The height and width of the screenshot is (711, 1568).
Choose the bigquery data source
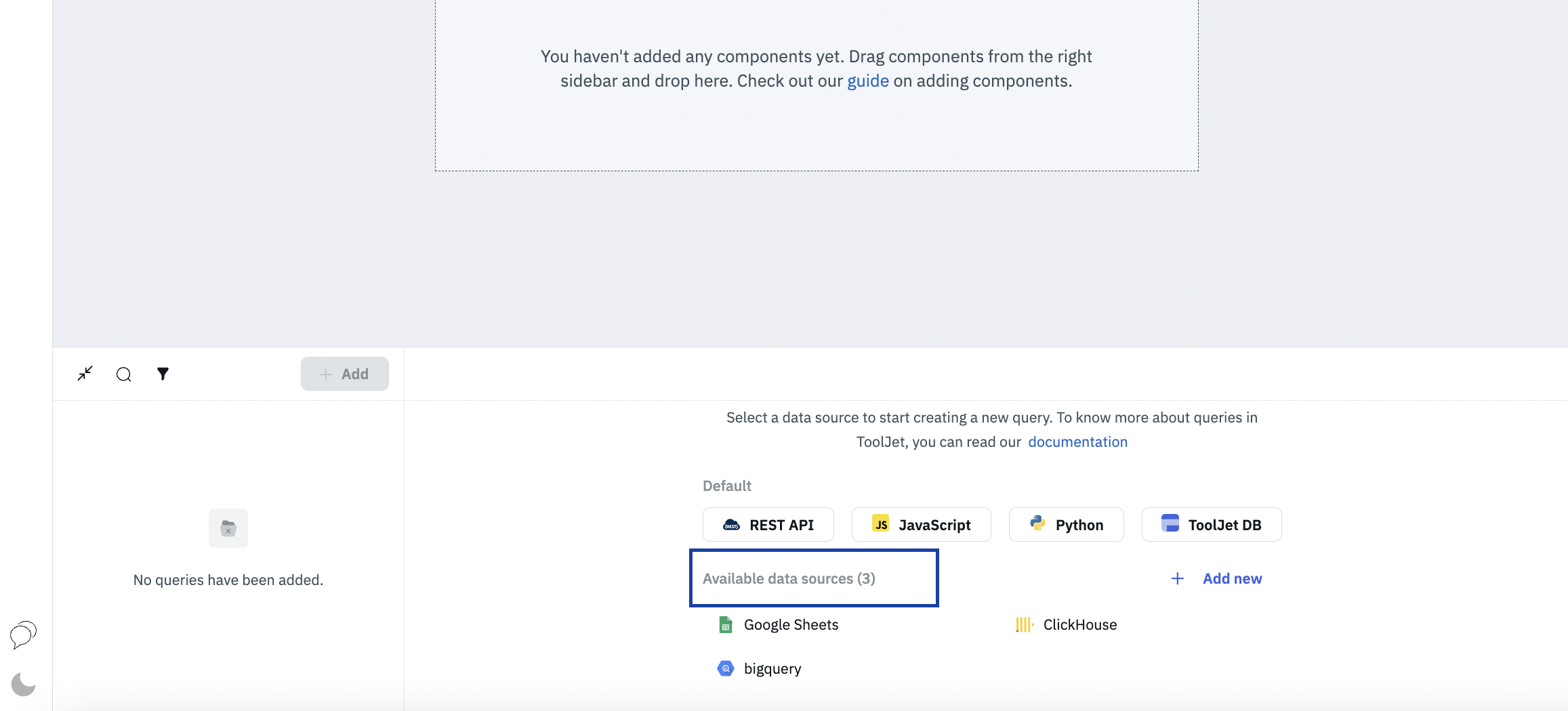click(x=759, y=669)
